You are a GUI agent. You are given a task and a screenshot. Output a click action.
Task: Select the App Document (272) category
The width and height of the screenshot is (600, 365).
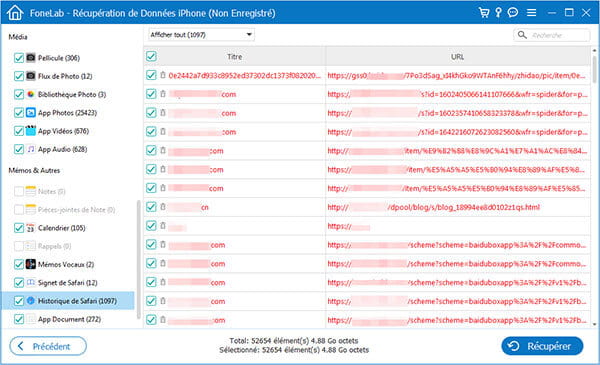(x=69, y=319)
